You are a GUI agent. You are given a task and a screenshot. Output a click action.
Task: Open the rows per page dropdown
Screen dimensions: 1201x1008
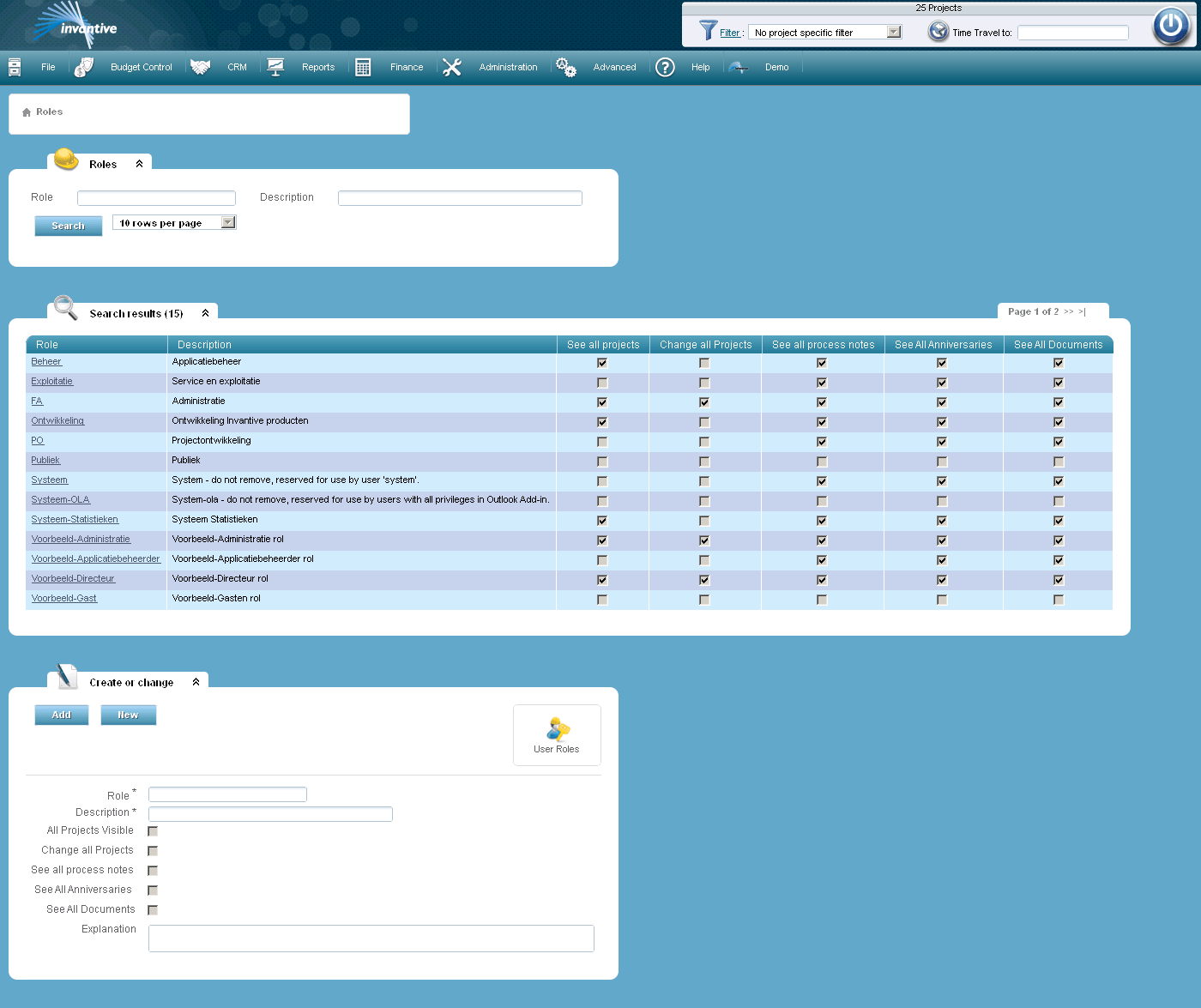click(x=174, y=223)
